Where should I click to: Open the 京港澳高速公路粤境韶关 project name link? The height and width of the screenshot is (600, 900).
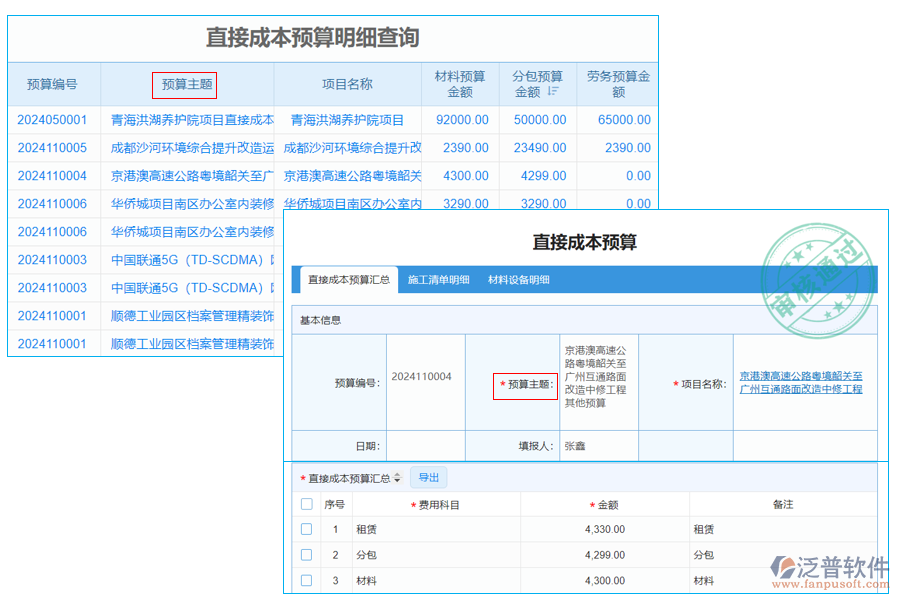tap(800, 382)
